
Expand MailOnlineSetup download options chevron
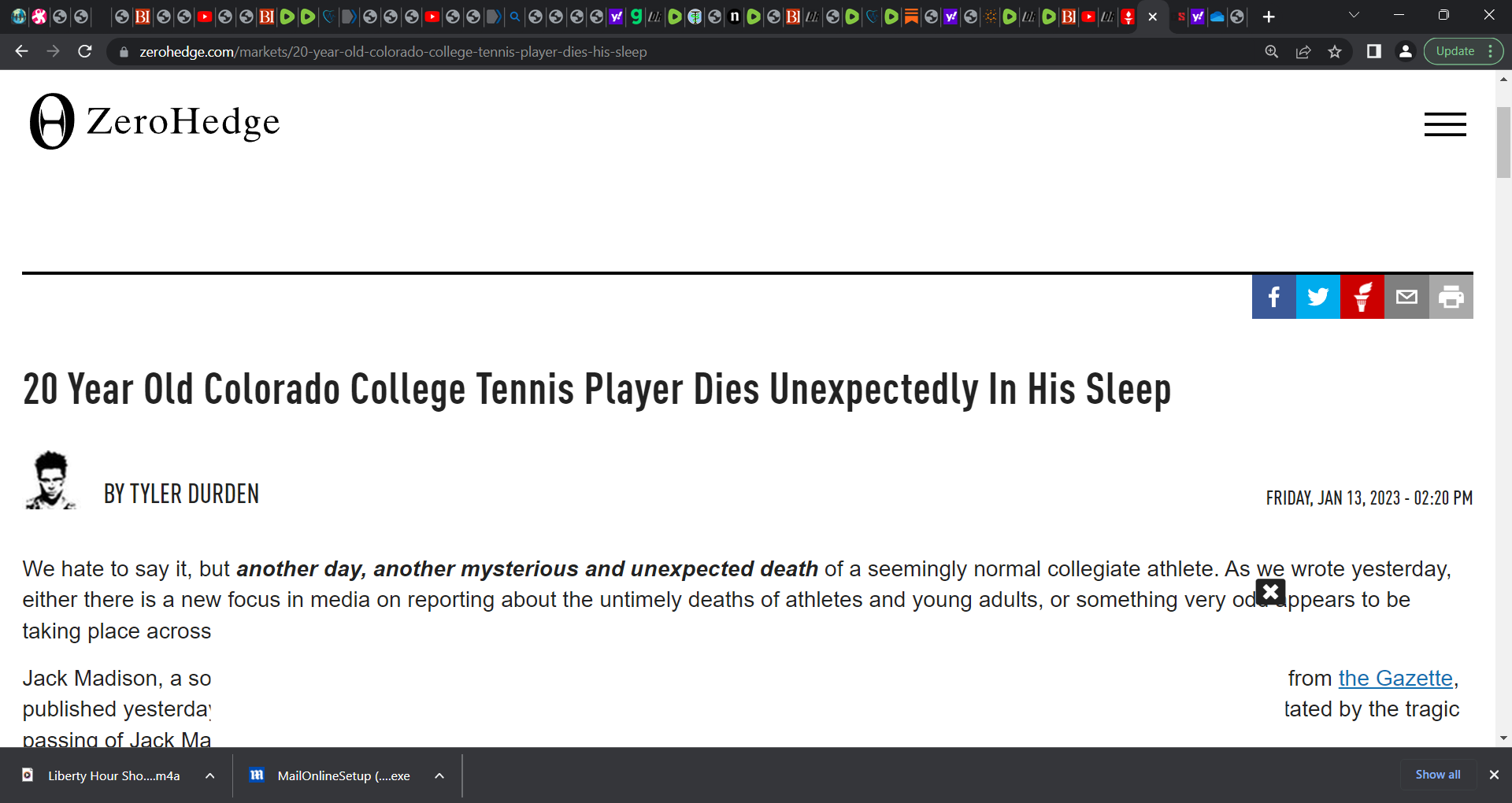coord(439,775)
